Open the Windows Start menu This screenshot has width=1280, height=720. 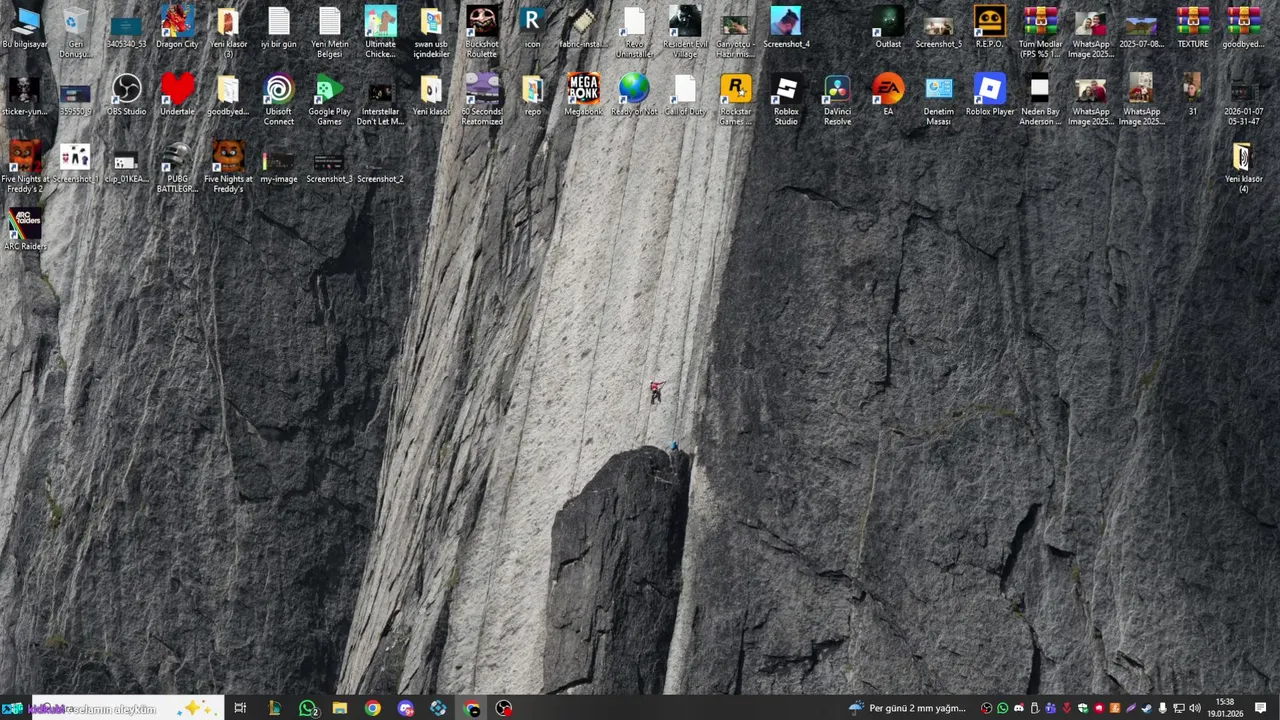(x=12, y=708)
